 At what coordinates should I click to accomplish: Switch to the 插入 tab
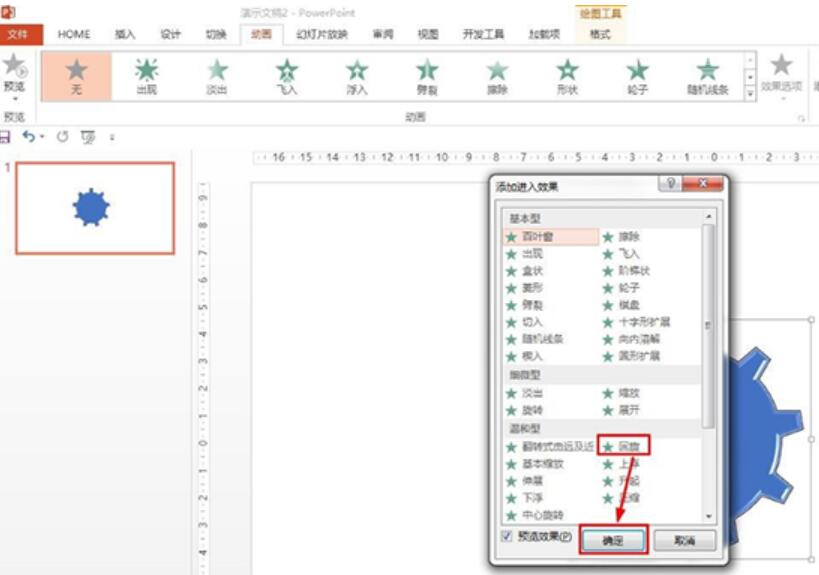(x=125, y=34)
